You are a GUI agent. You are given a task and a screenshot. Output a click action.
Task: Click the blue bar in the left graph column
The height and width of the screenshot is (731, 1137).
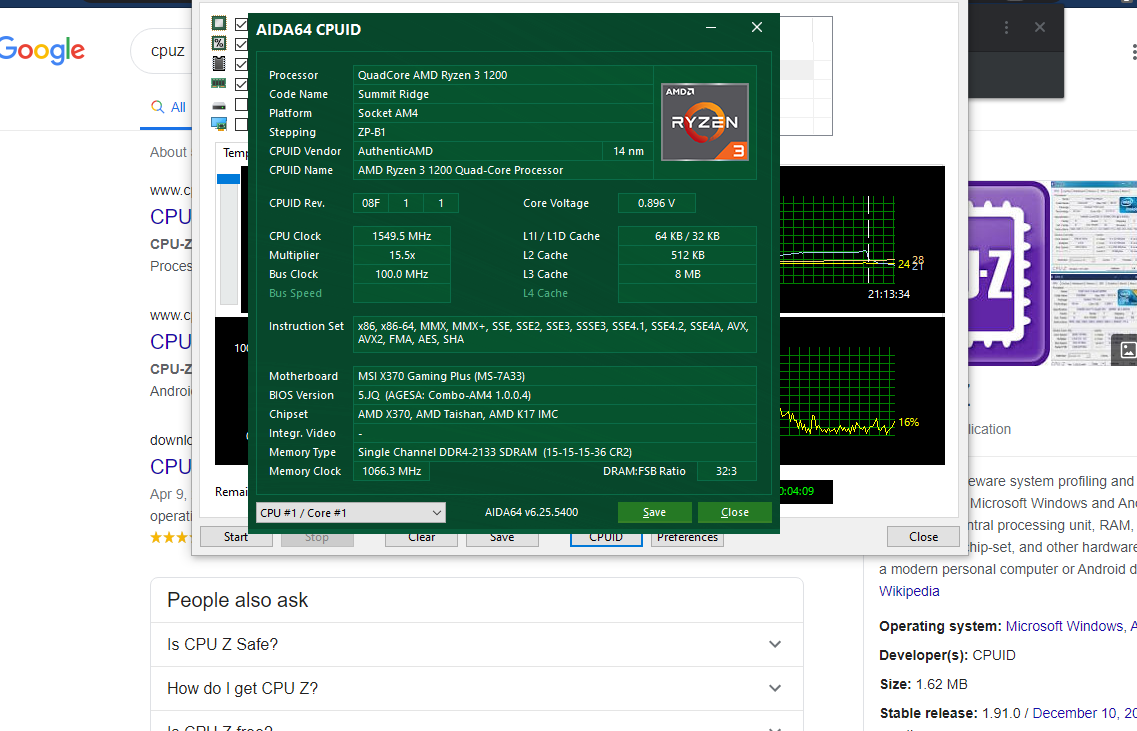coord(228,179)
